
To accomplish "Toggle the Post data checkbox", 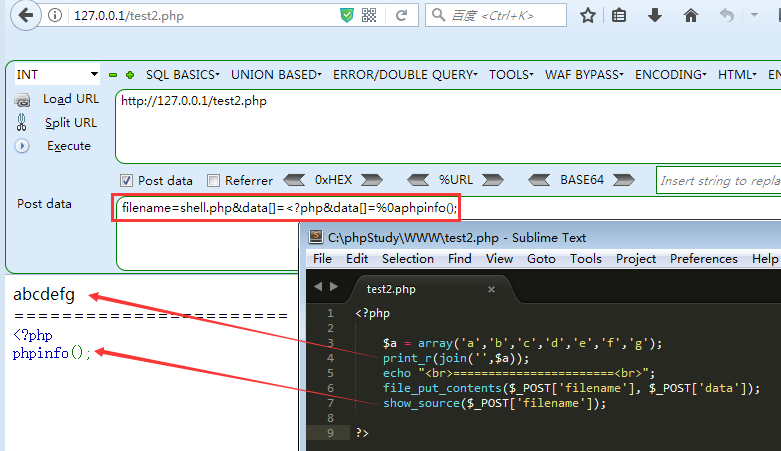I will point(126,181).
